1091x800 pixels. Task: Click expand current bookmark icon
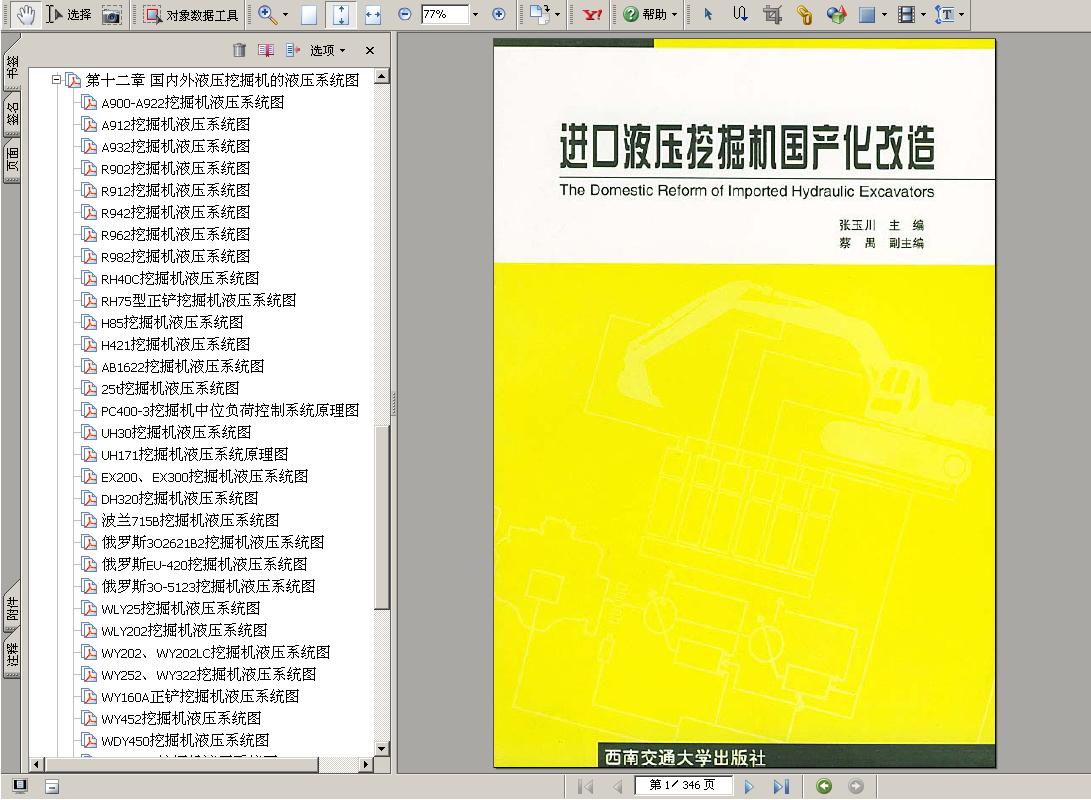click(x=293, y=50)
